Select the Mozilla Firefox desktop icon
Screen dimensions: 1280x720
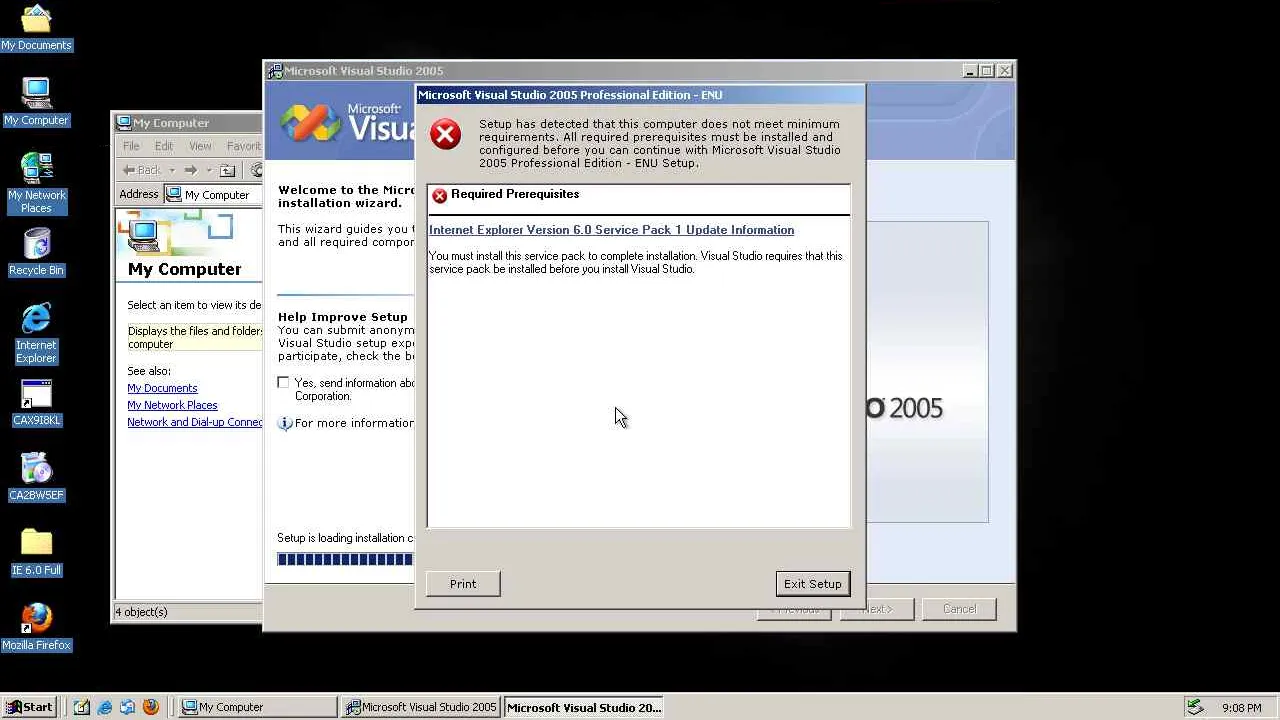[x=36, y=627]
